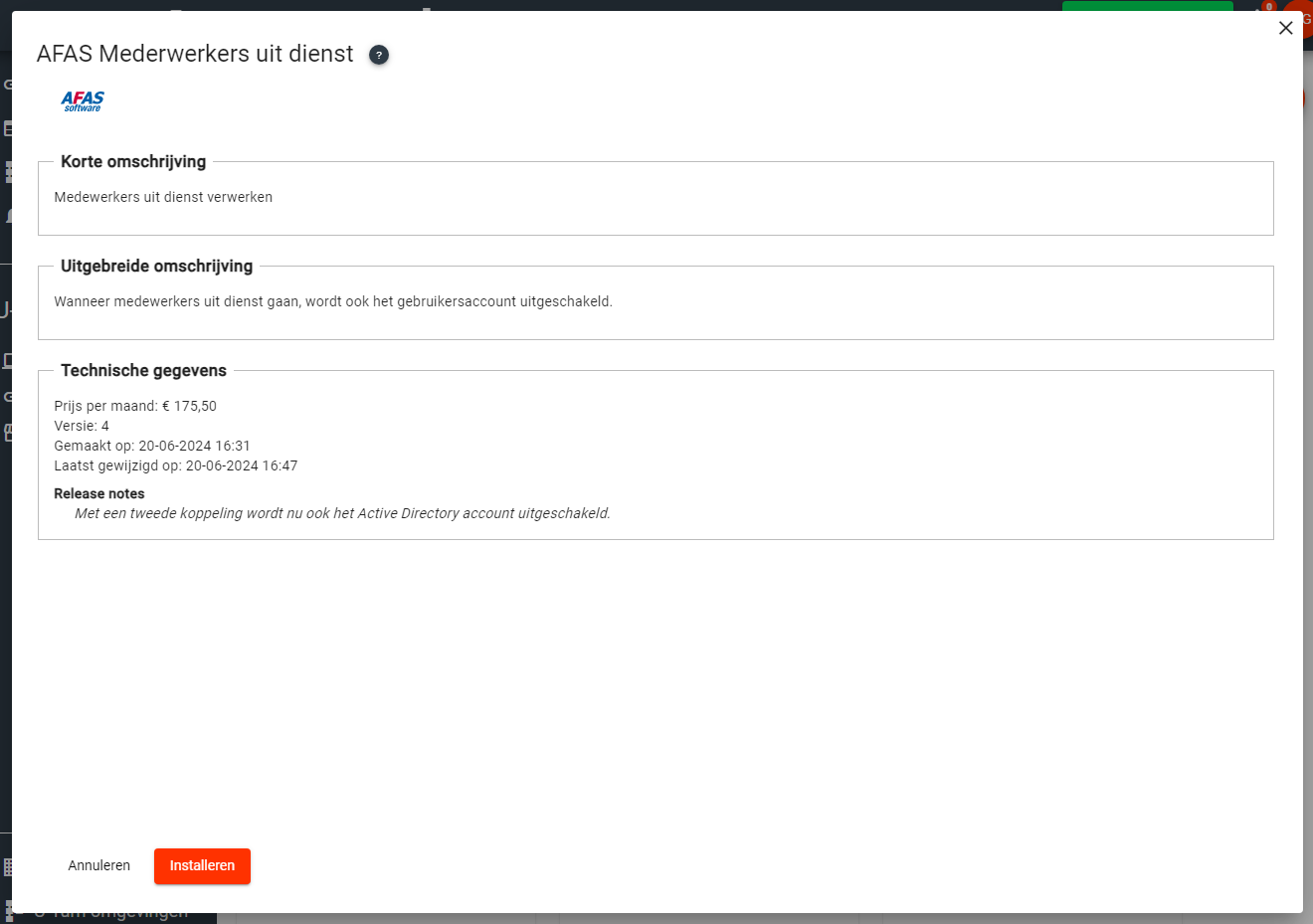Close the dialog with the X icon
The image size is (1313, 924).
(x=1285, y=28)
